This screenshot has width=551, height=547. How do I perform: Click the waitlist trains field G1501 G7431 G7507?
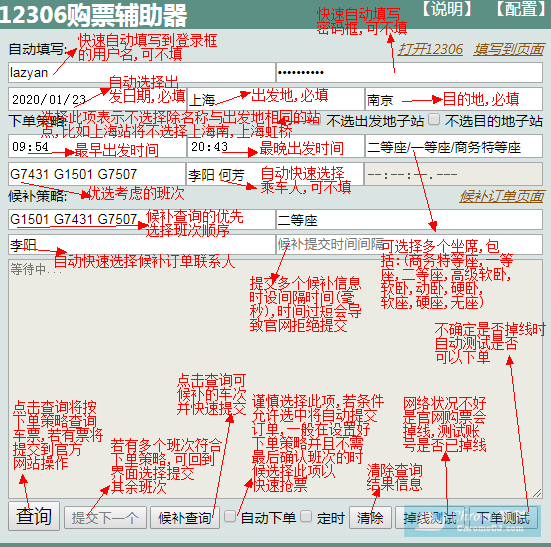(142, 220)
